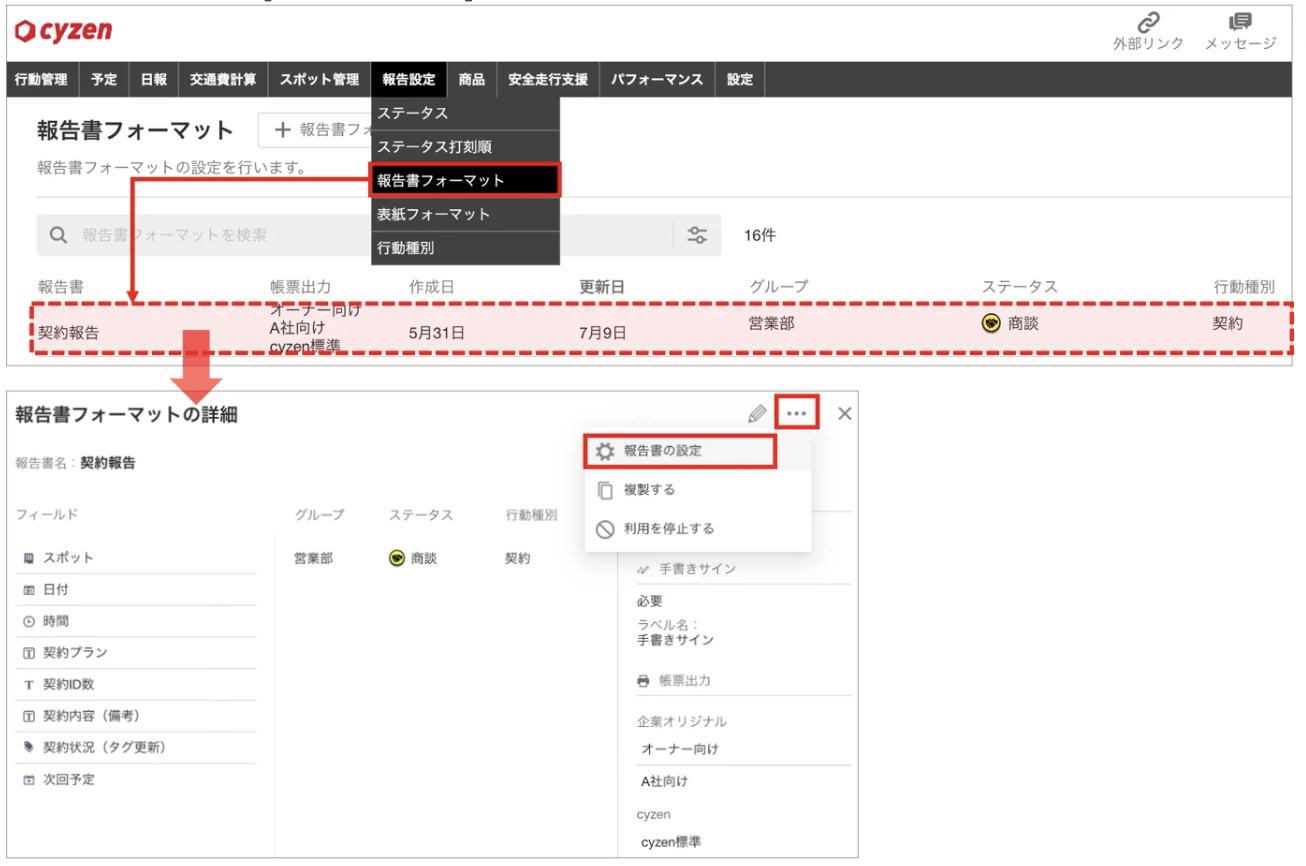Click the duplicate icon next to 複製する
The height and width of the screenshot is (866, 1306).
click(x=605, y=490)
